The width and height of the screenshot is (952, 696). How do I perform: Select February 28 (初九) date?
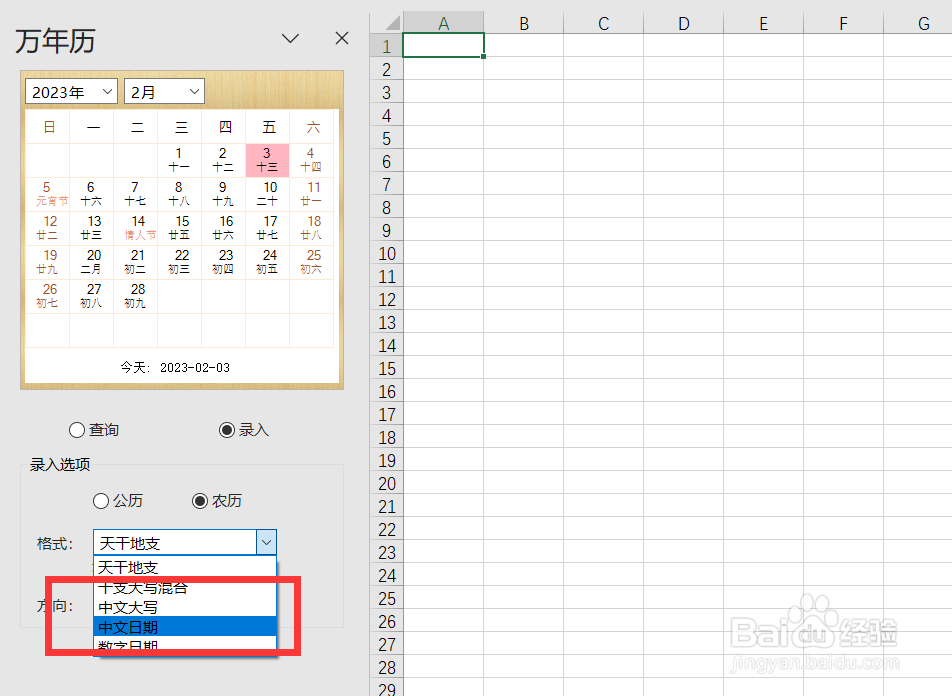pyautogui.click(x=135, y=296)
